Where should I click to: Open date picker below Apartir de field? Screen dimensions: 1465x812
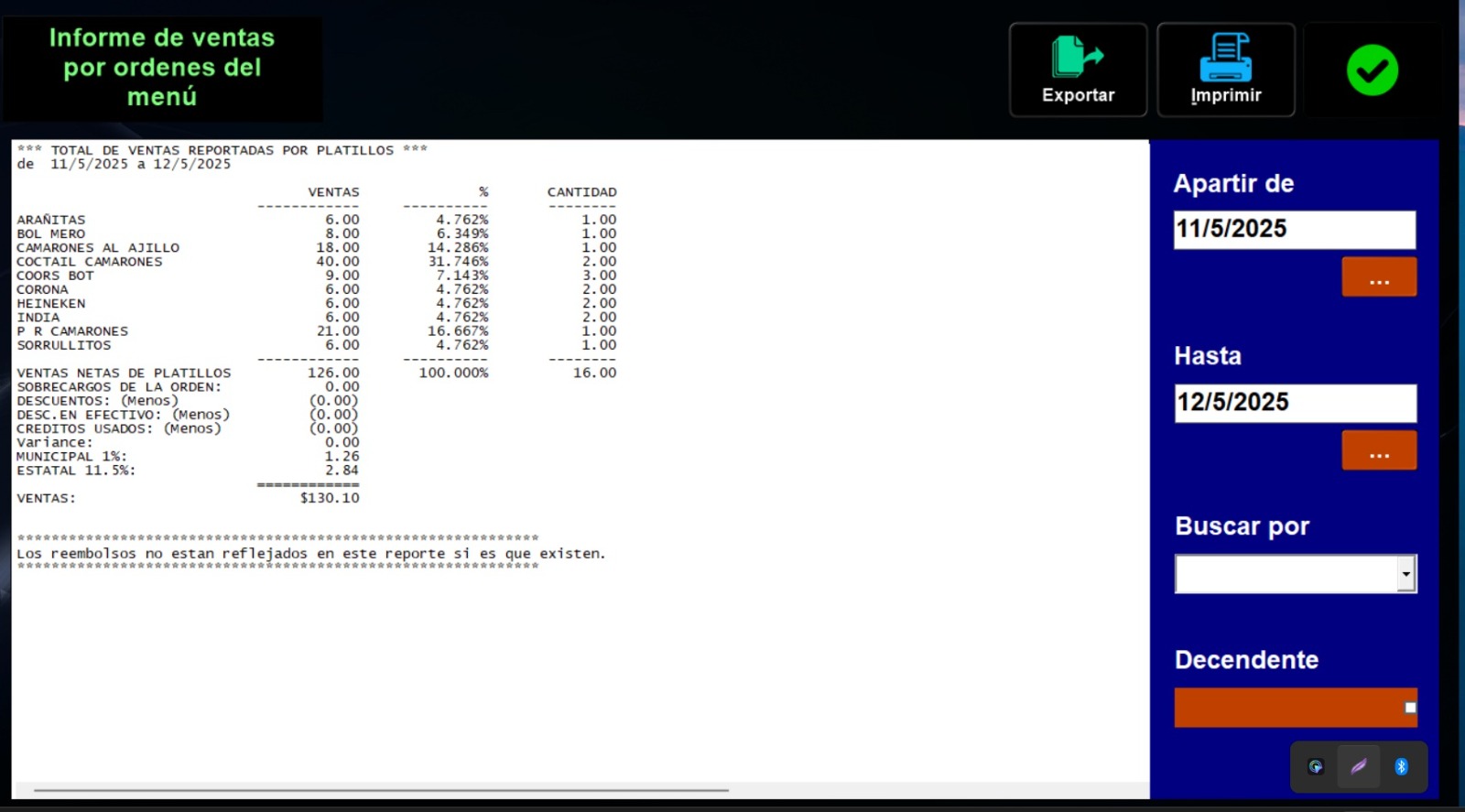tap(1379, 277)
